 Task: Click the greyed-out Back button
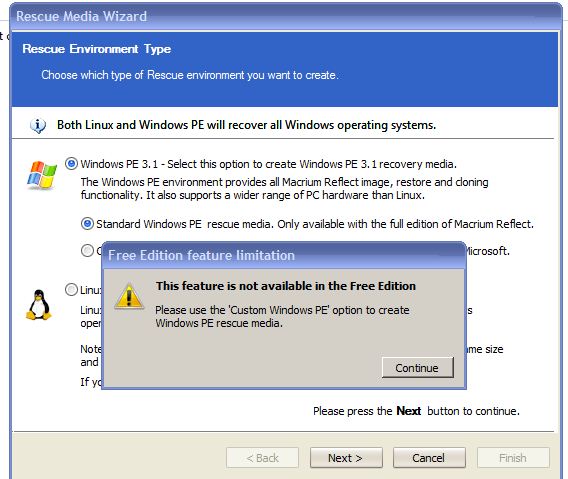(x=263, y=458)
